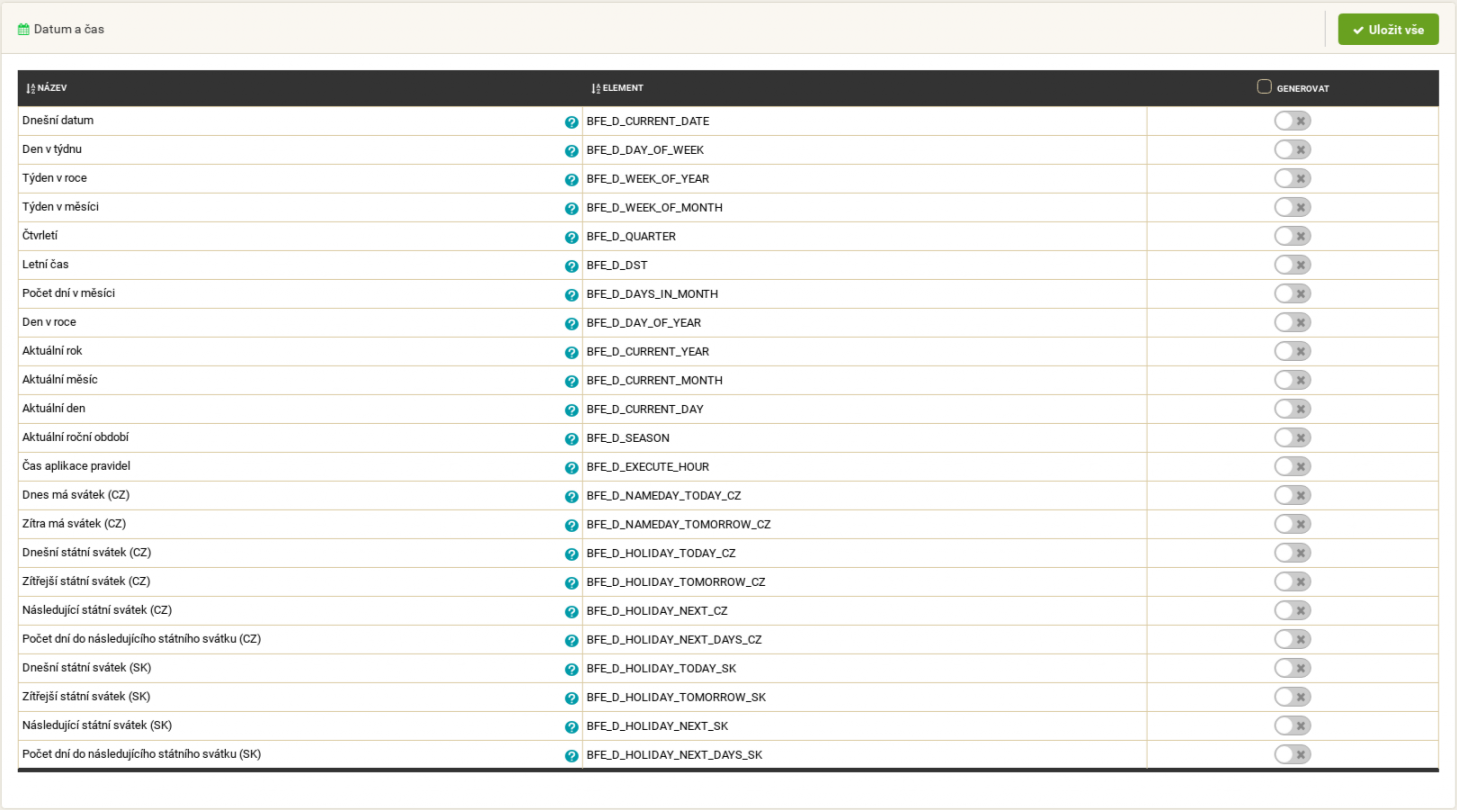Open help icon next to Týden v roce
The image size is (1457, 810).
[x=572, y=180]
